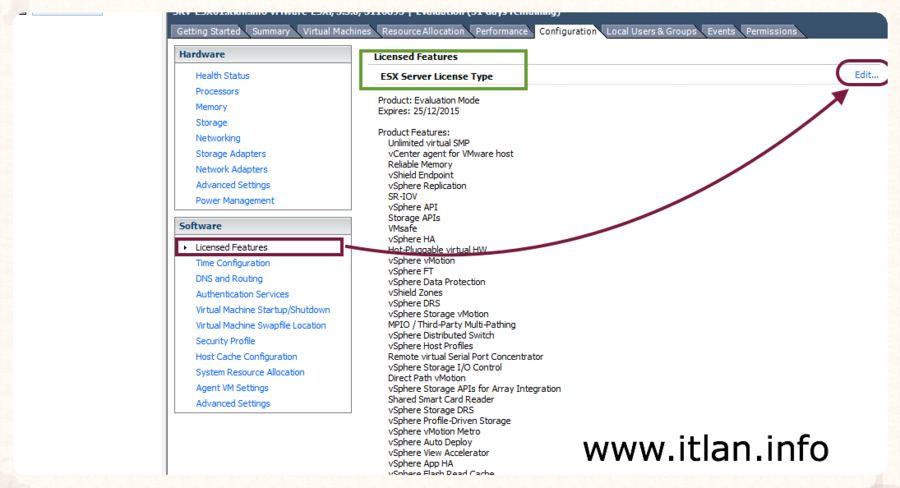900x488 pixels.
Task: Open the Getting Started tab
Action: 208,31
